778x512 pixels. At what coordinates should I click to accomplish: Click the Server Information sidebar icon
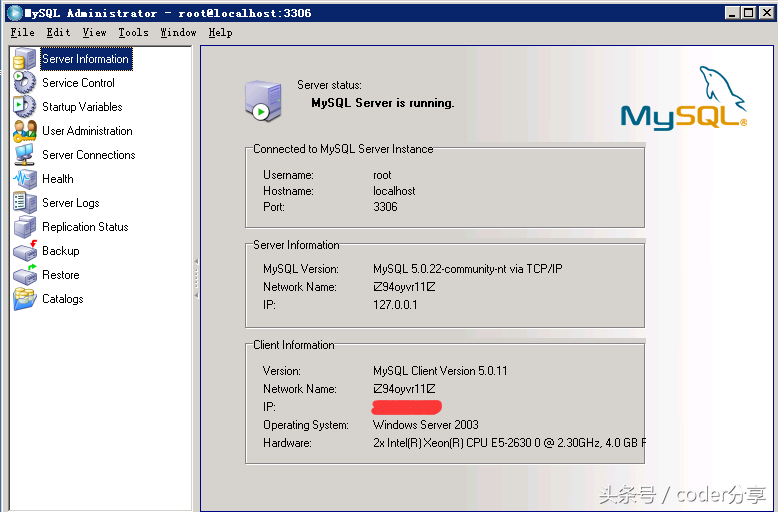(25, 59)
